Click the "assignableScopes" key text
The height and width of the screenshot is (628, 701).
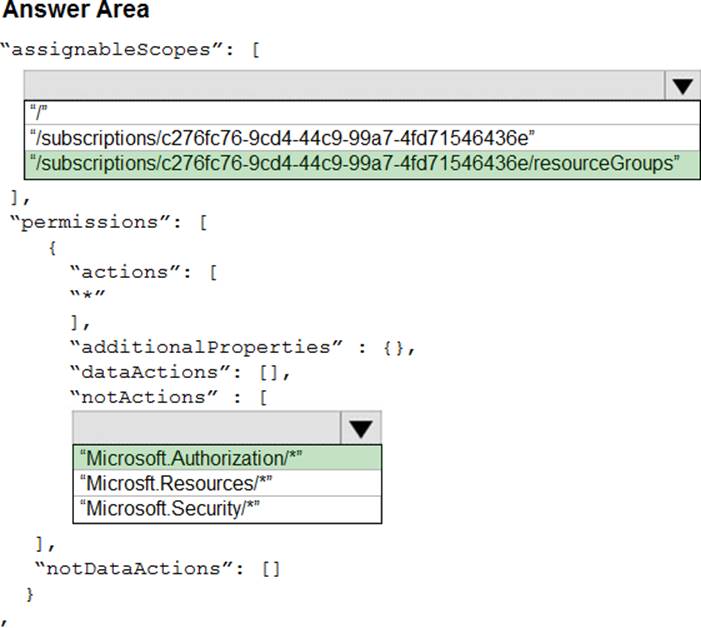120,48
